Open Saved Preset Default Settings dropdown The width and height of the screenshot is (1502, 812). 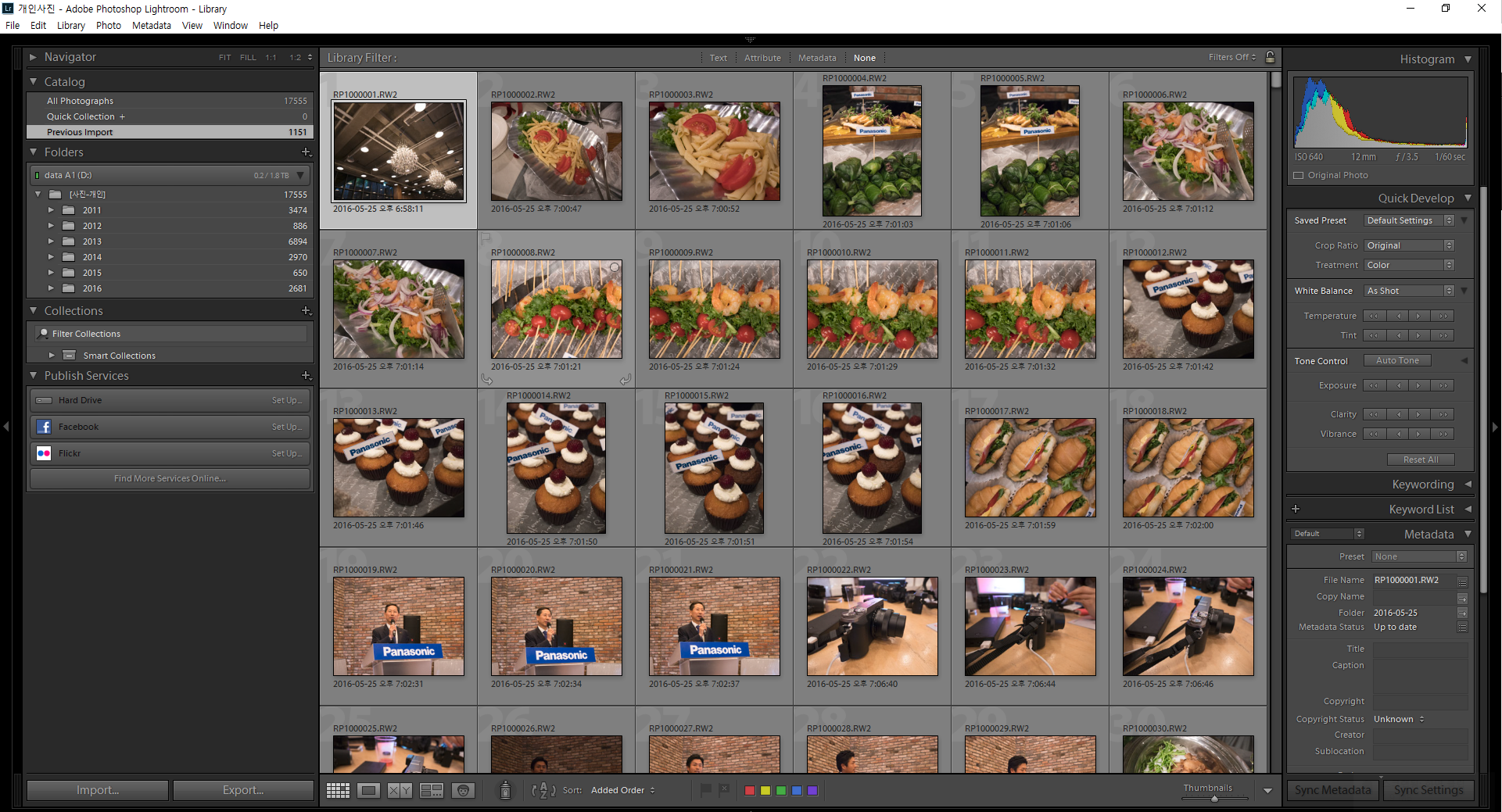point(1409,220)
